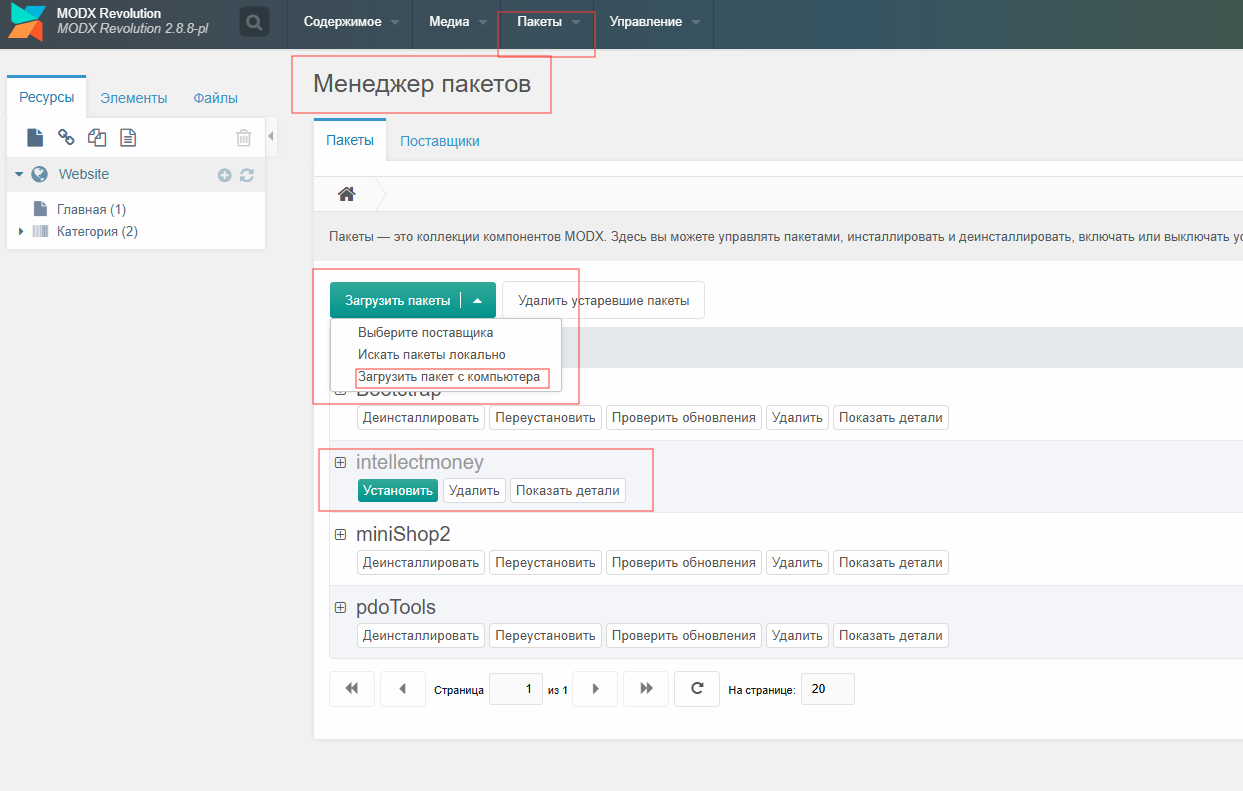This screenshot has height=791, width=1243.
Task: Open the search magnifier in top bar
Action: point(254,22)
